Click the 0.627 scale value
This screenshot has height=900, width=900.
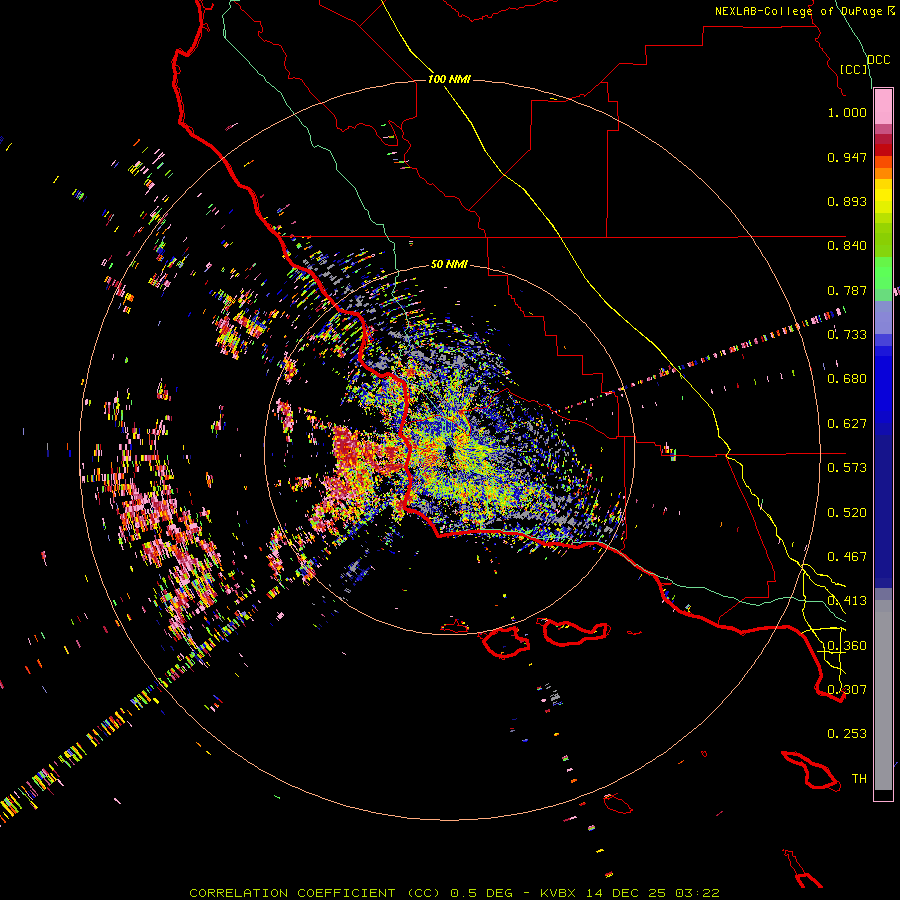(847, 424)
